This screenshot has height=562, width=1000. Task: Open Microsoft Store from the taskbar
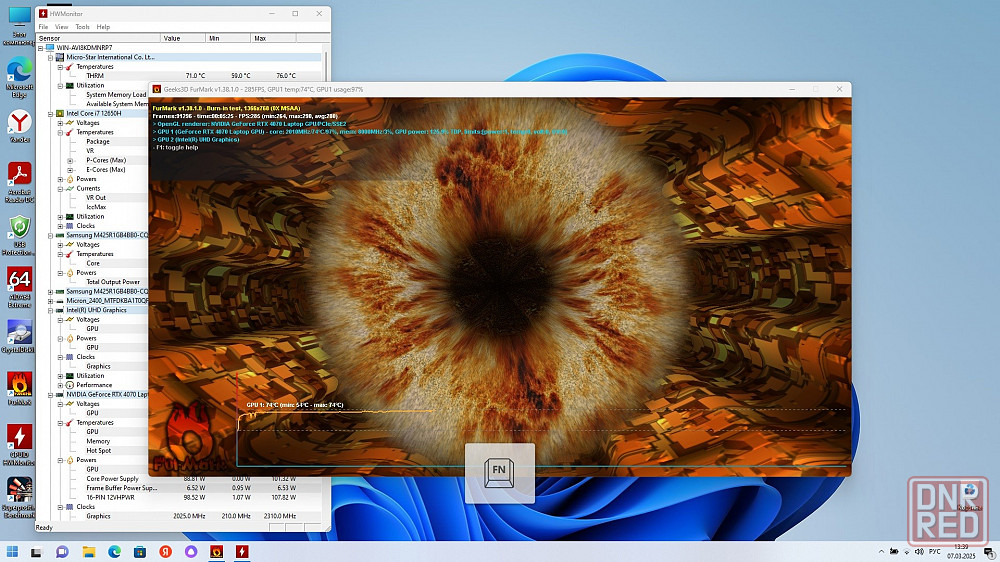[x=140, y=552]
